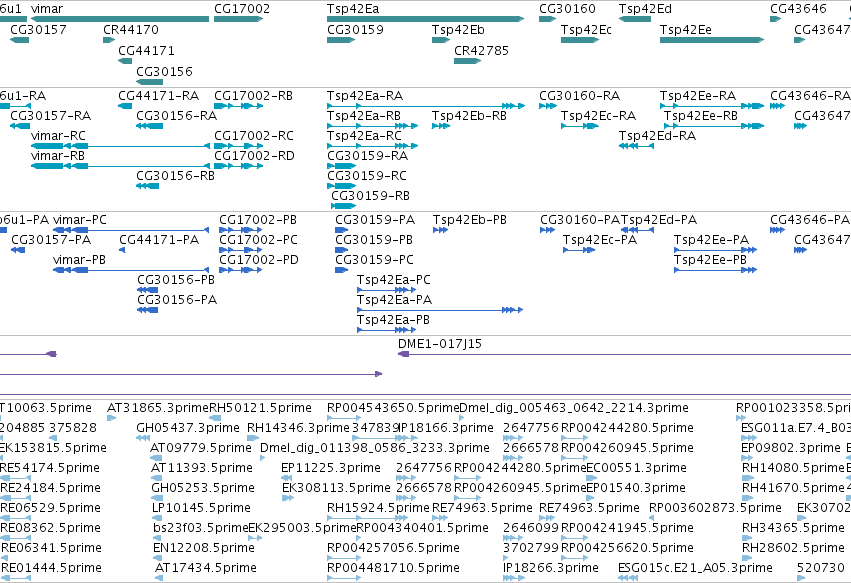Open the CG17002-RC transcript
The image size is (851, 583).
tap(238, 146)
